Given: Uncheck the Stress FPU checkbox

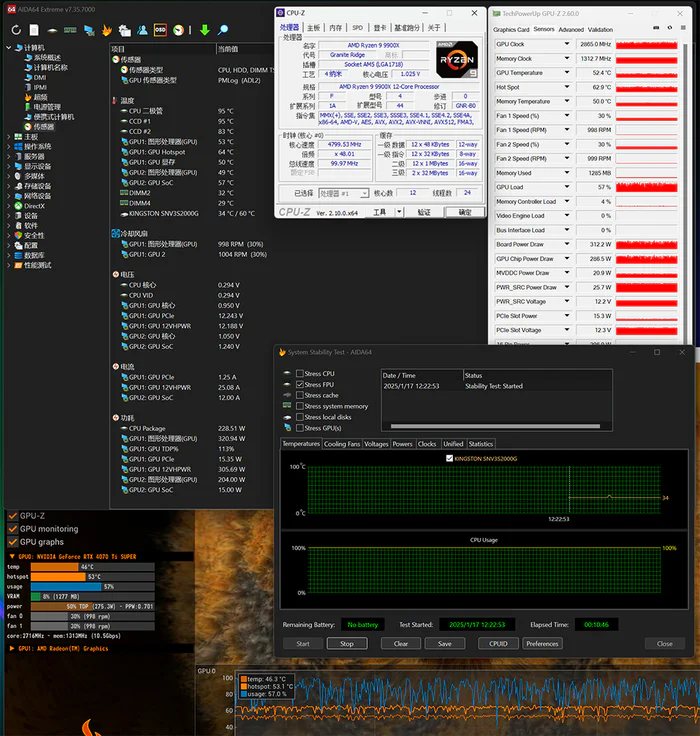Looking at the screenshot, I should [300, 384].
